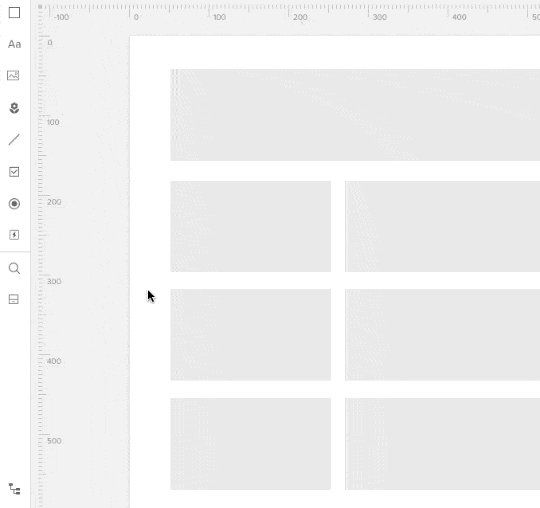The height and width of the screenshot is (508, 540).
Task: Add a radio button widget from toolbar
Action: click(x=14, y=204)
